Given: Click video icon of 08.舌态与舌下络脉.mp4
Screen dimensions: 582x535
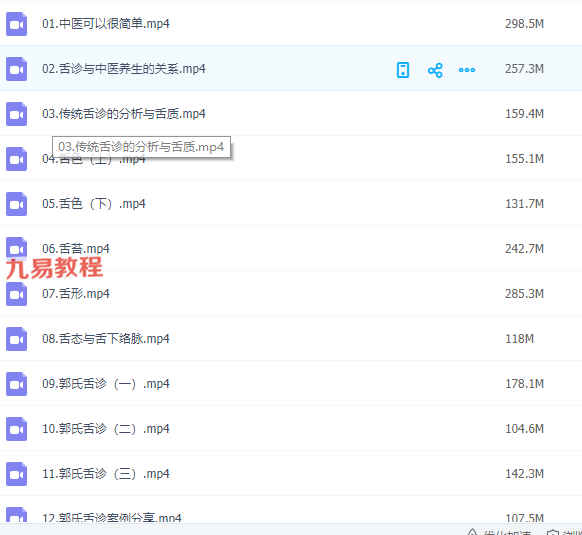Looking at the screenshot, I should click(16, 339).
